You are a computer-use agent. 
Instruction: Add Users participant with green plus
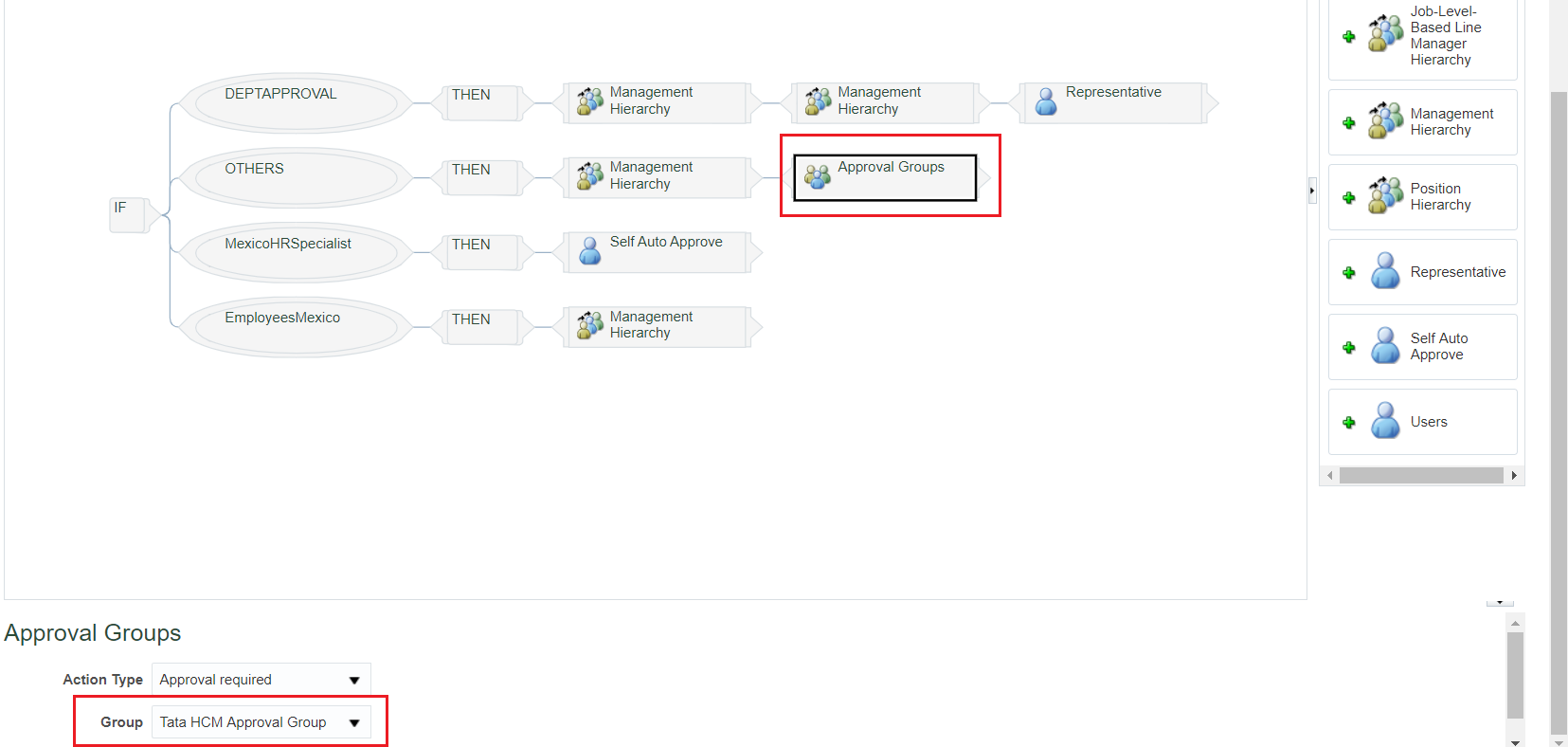tap(1349, 423)
